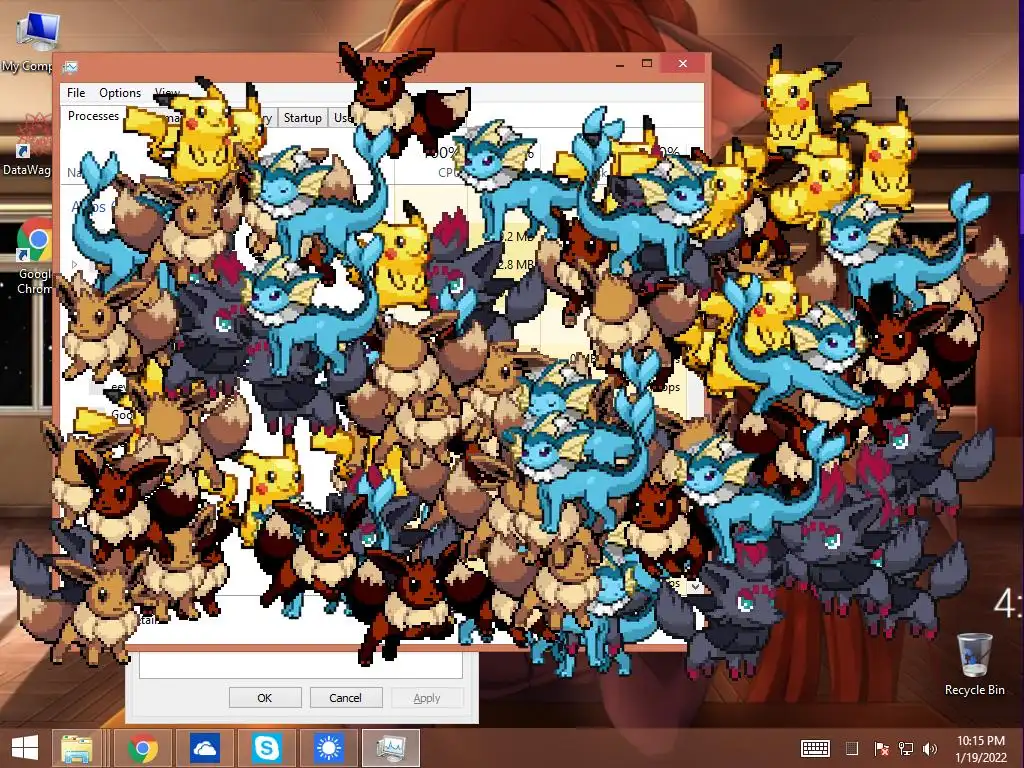The image size is (1024, 768).
Task: Open the Options menu in Task Manager
Action: (x=120, y=93)
